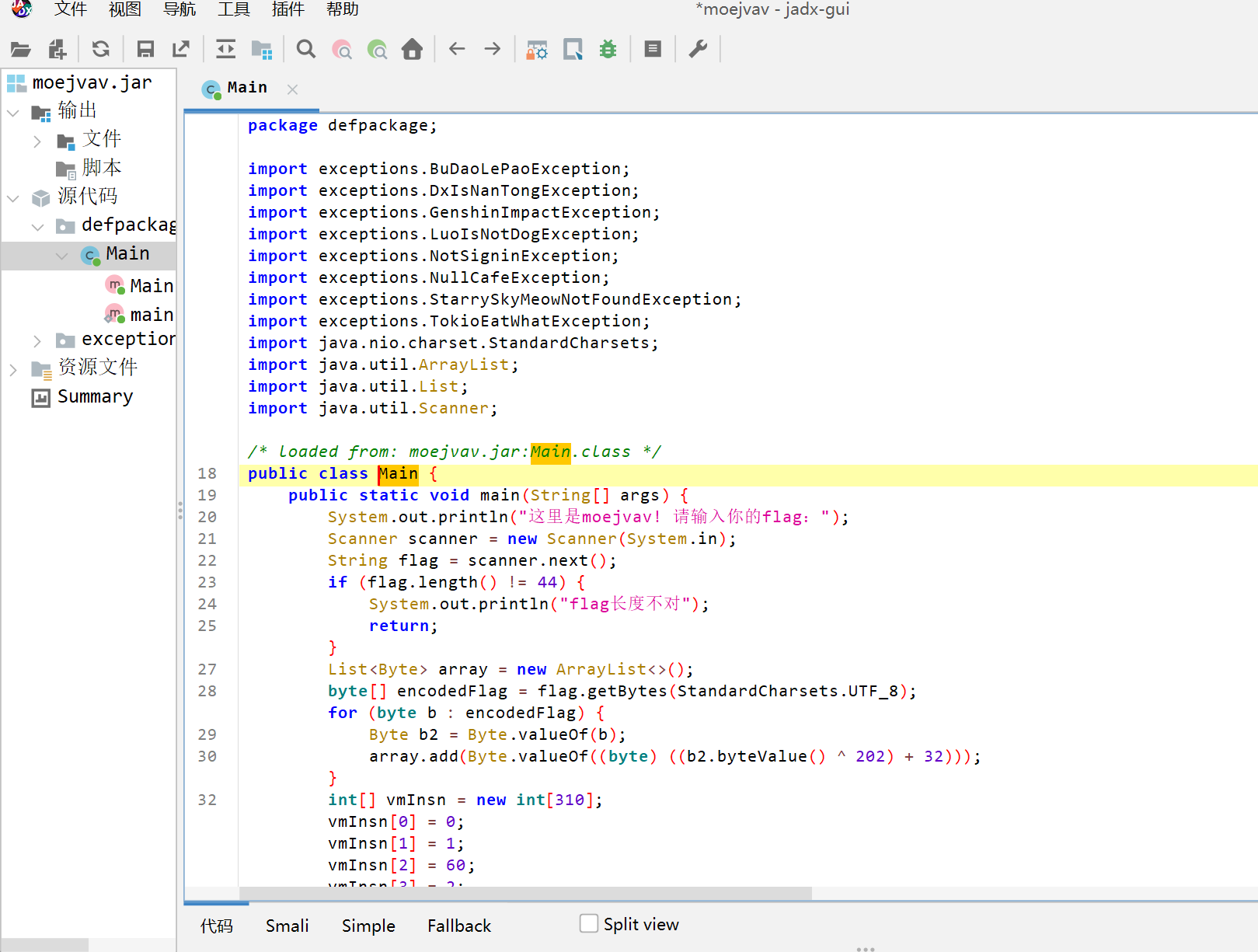
Task: Enable the Split view checkbox
Action: (589, 923)
